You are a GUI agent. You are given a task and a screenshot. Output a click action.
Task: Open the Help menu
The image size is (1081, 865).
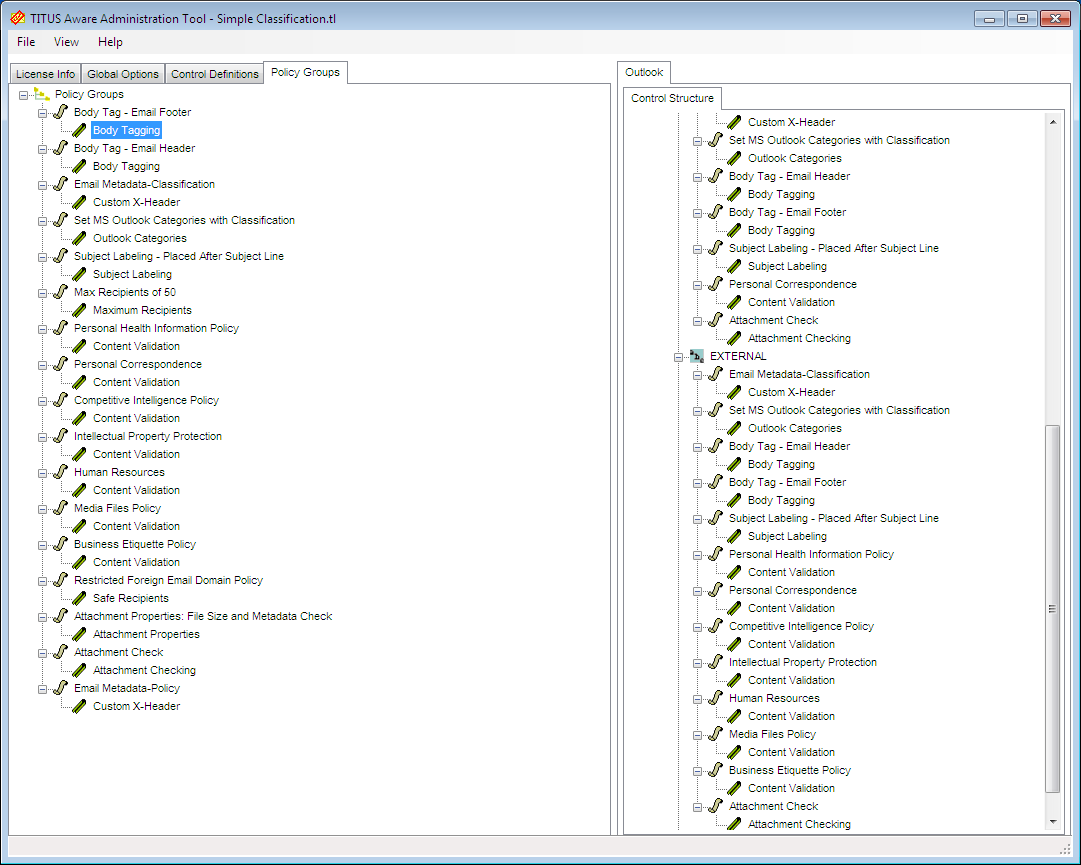[110, 42]
